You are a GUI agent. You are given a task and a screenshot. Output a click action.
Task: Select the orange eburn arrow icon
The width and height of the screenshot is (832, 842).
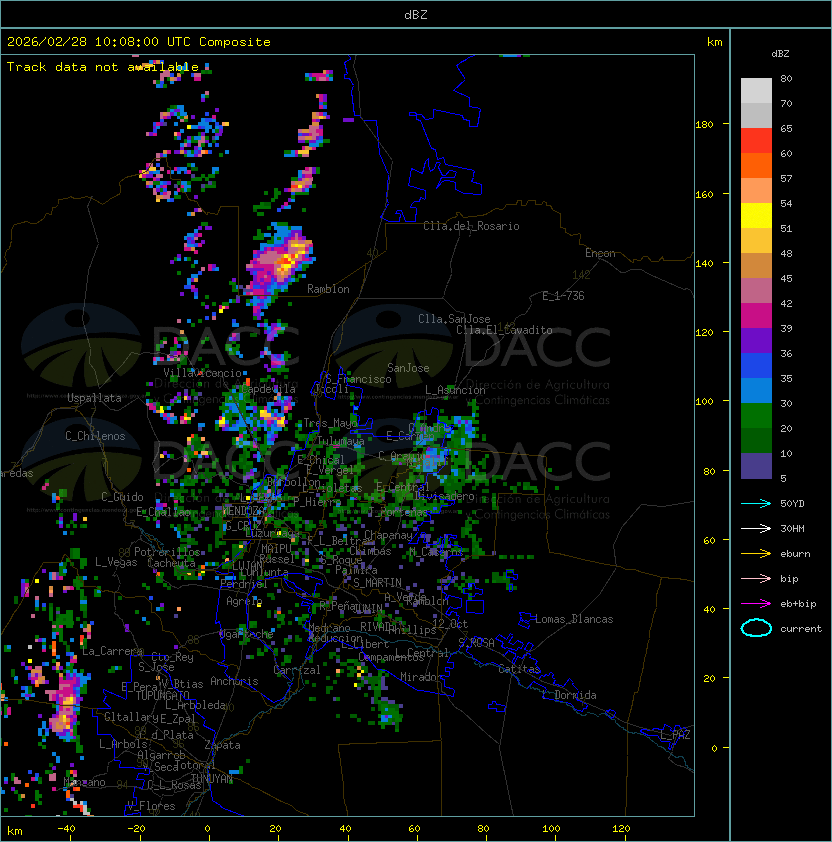click(x=757, y=554)
